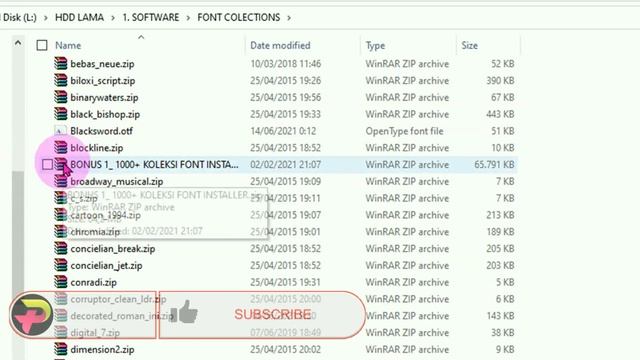Click the concielian_jet.zip archive icon
Screen dimensions: 640x360
(60, 265)
